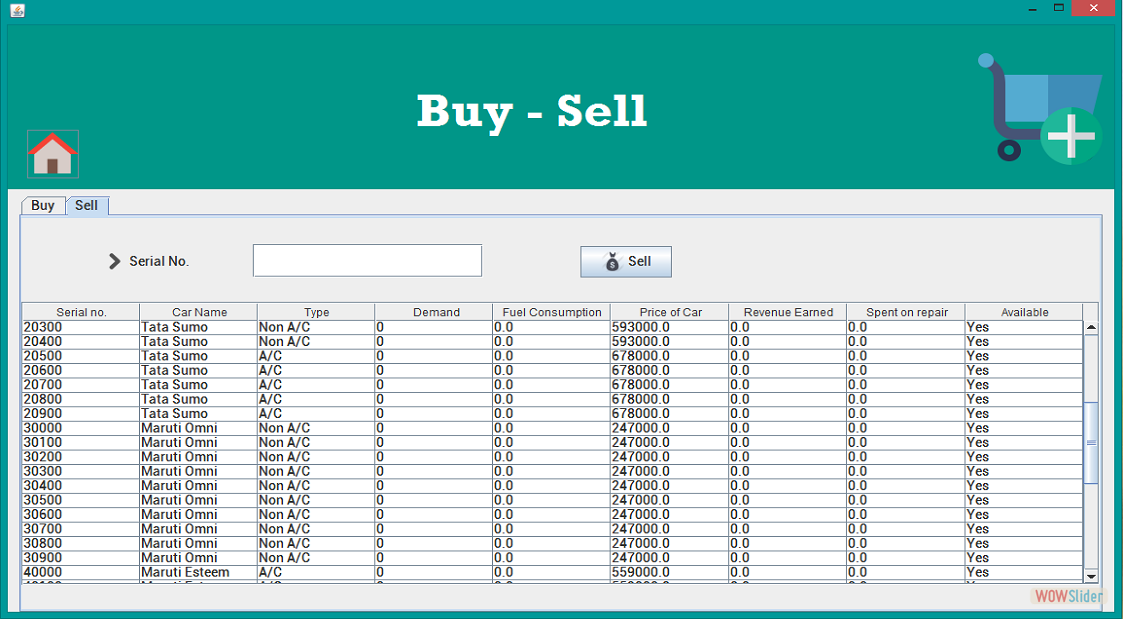
Task: Click the Car Name column header
Action: [199, 312]
